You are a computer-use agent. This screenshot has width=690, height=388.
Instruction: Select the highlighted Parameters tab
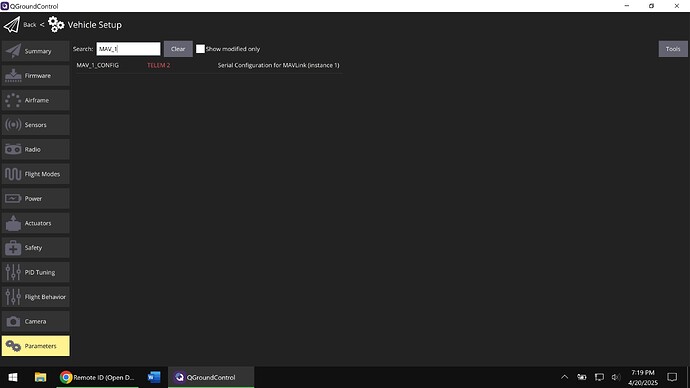[36, 346]
